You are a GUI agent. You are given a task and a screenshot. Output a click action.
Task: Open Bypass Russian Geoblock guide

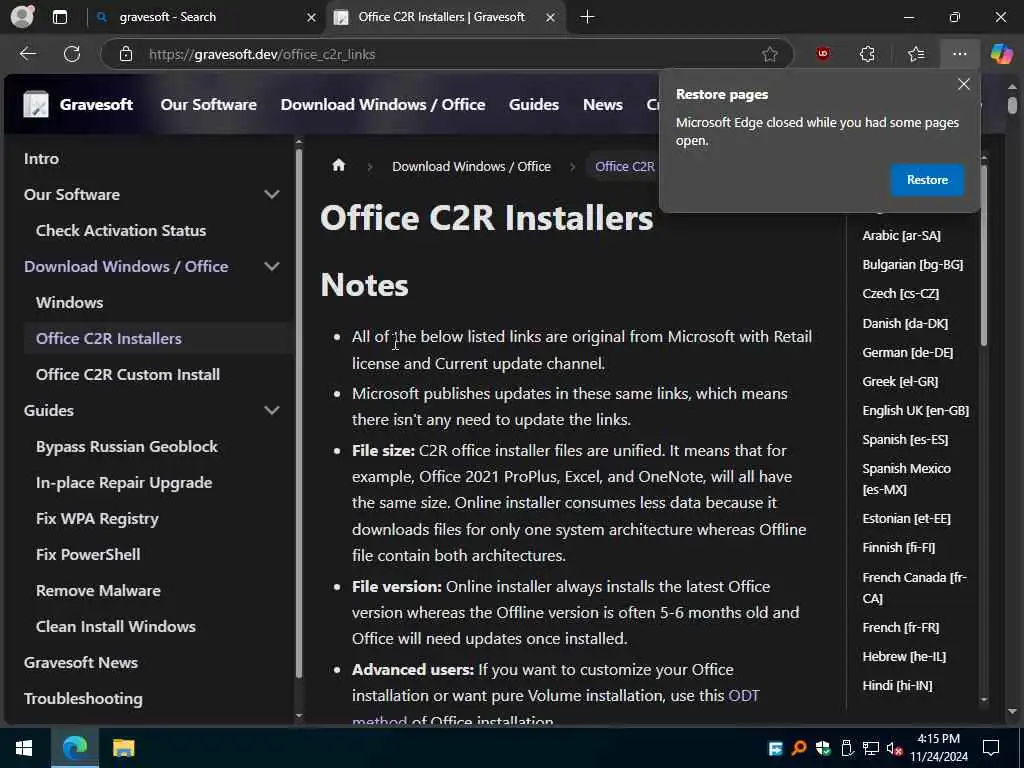(x=127, y=447)
